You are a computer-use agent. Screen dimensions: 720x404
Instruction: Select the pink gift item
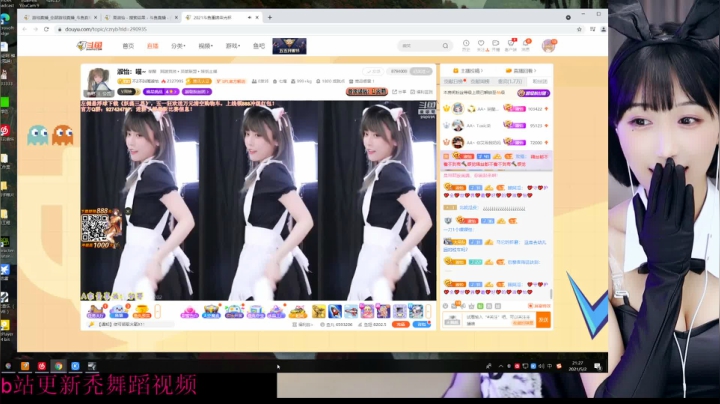tap(189, 311)
